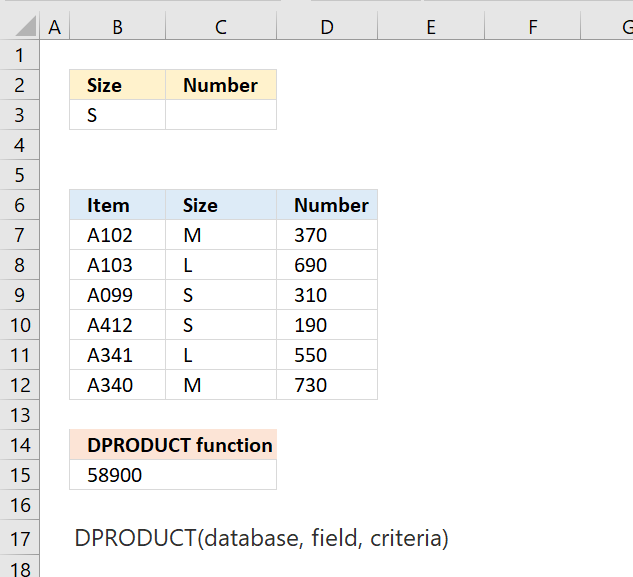Select row 16 header
The image size is (633, 577).
19,505
